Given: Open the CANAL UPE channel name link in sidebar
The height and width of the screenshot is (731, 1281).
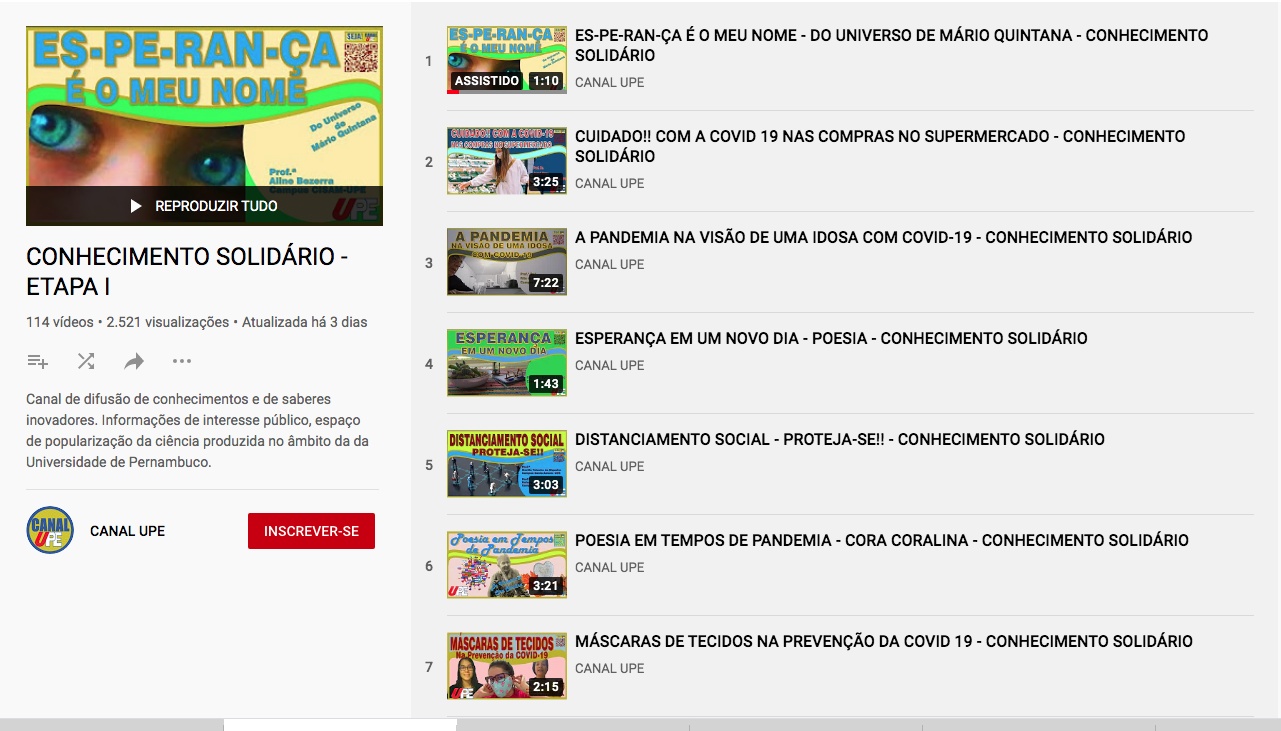Looking at the screenshot, I should click(127, 531).
